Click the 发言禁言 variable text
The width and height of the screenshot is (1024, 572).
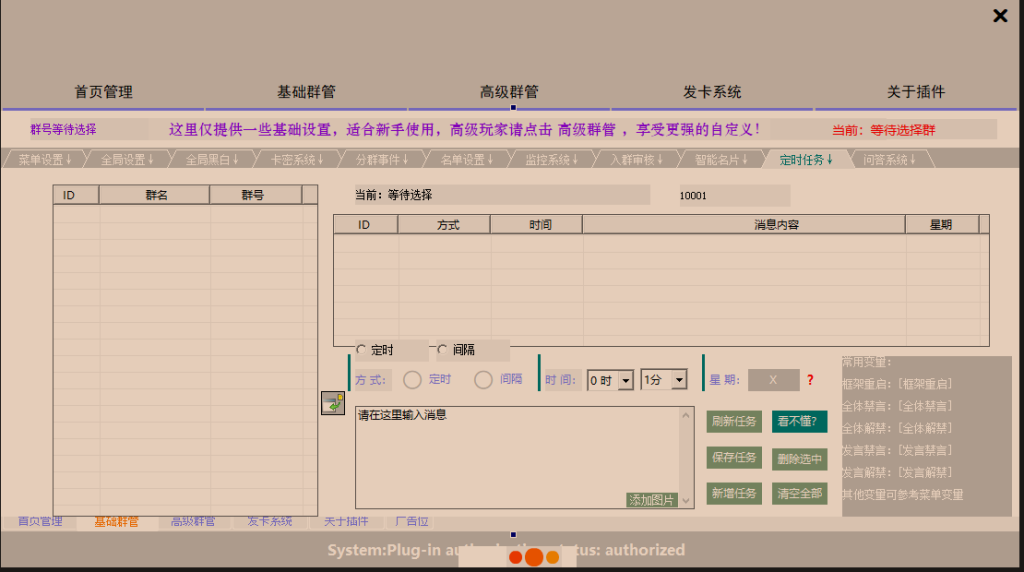(x=897, y=451)
